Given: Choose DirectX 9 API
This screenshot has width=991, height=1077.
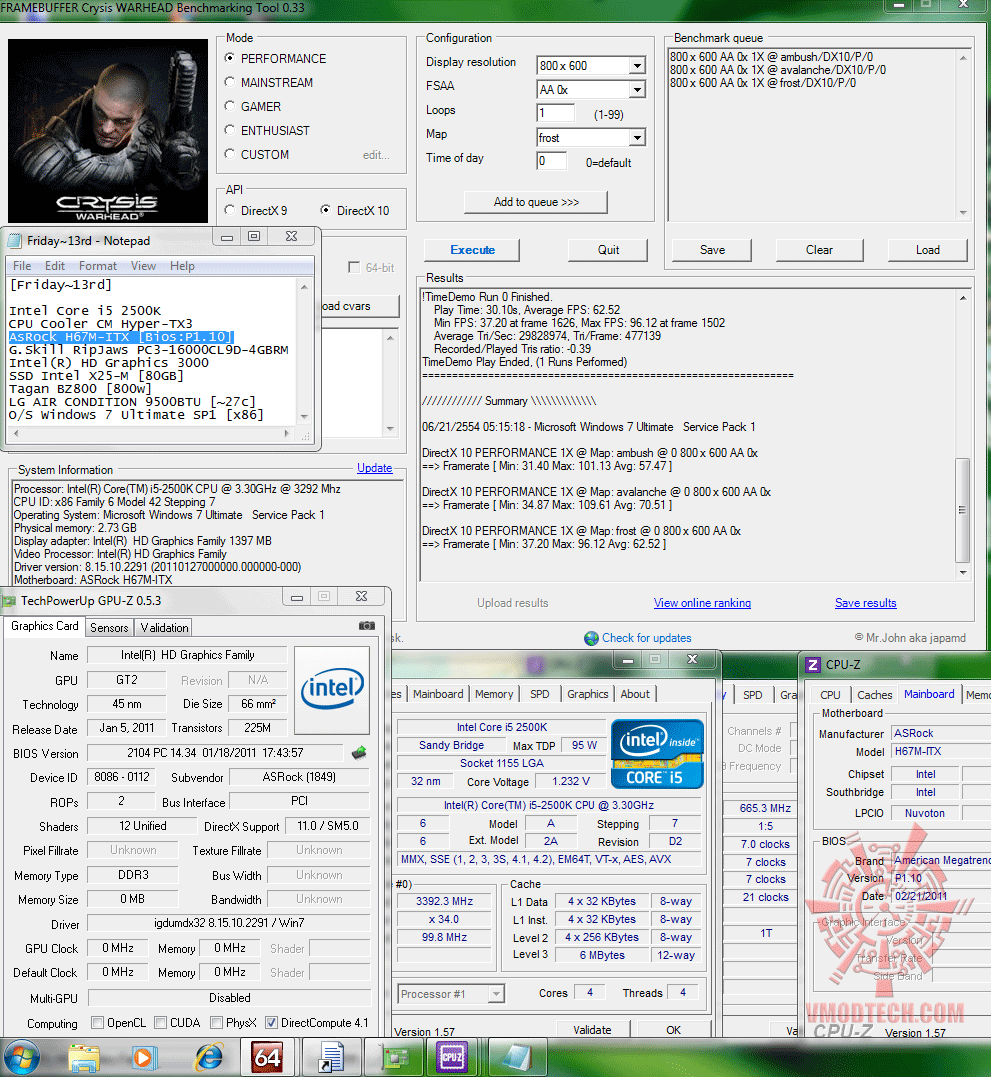Looking at the screenshot, I should pos(230,210).
